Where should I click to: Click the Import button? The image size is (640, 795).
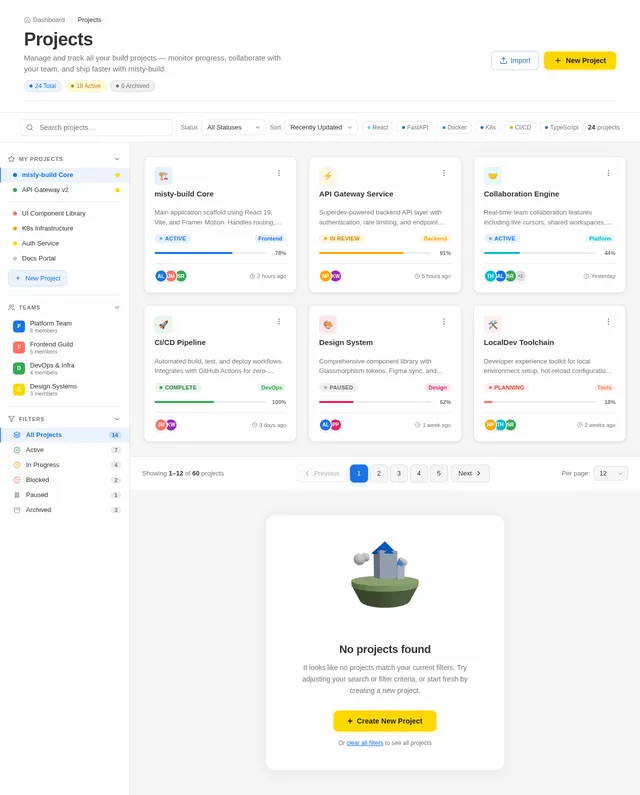pyautogui.click(x=515, y=60)
